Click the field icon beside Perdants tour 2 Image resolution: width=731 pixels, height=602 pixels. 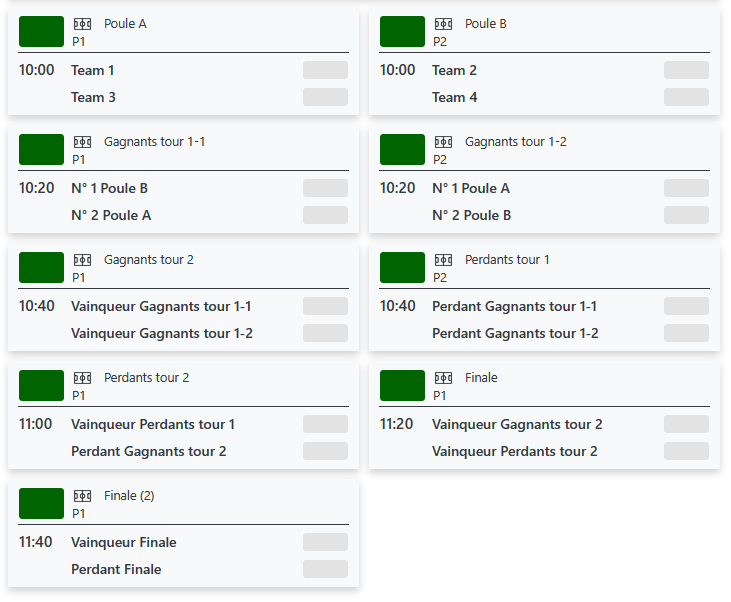pyautogui.click(x=82, y=378)
